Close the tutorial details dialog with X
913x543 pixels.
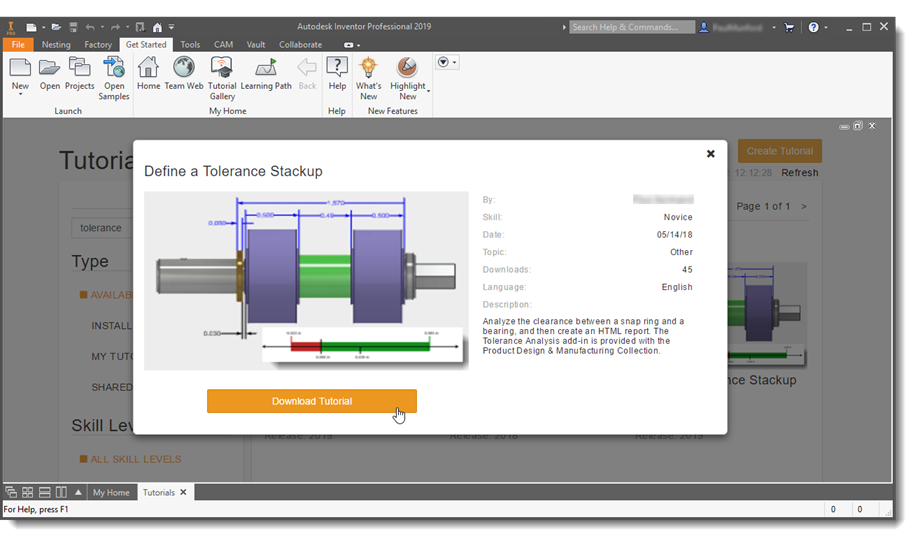(x=710, y=154)
